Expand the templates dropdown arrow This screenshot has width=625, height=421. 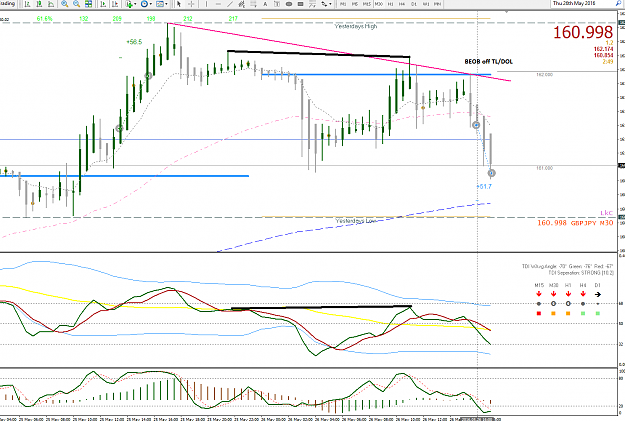point(166,4)
